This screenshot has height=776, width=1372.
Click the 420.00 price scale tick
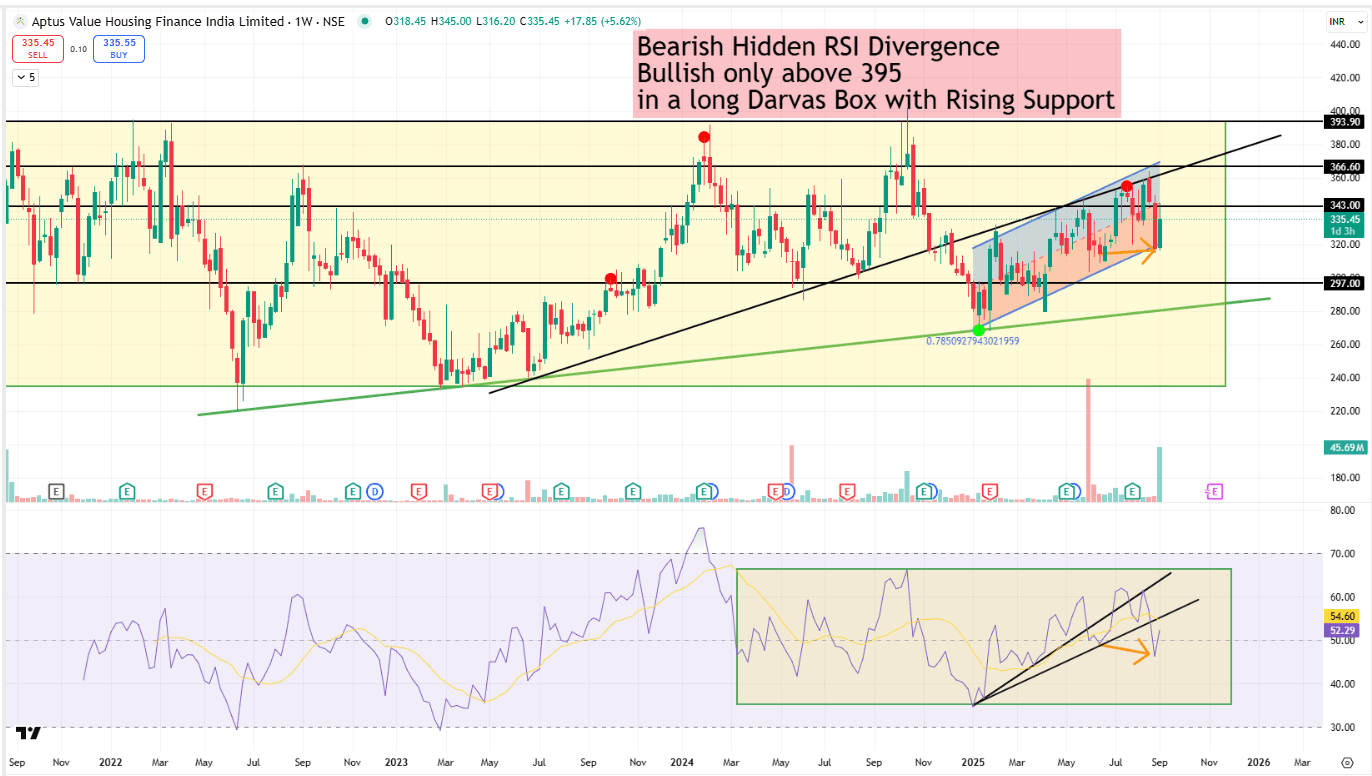(x=1346, y=77)
